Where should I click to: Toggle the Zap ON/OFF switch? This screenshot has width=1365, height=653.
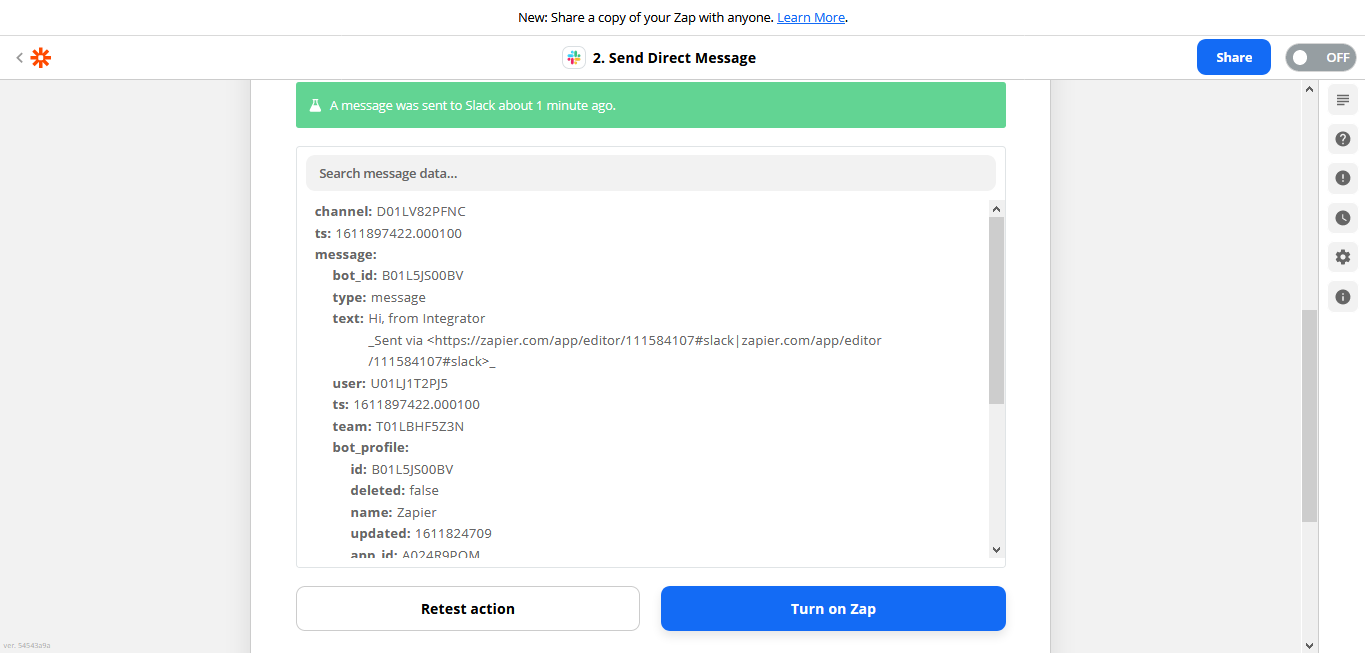click(x=1320, y=58)
